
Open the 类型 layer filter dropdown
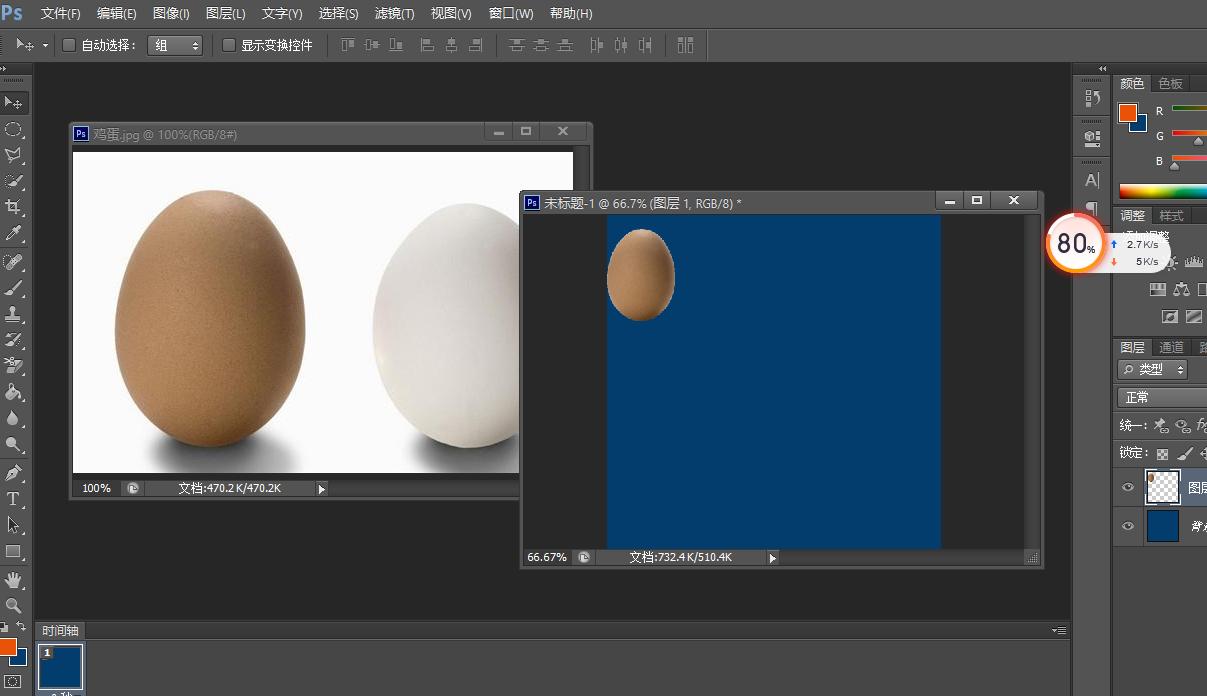click(1152, 369)
